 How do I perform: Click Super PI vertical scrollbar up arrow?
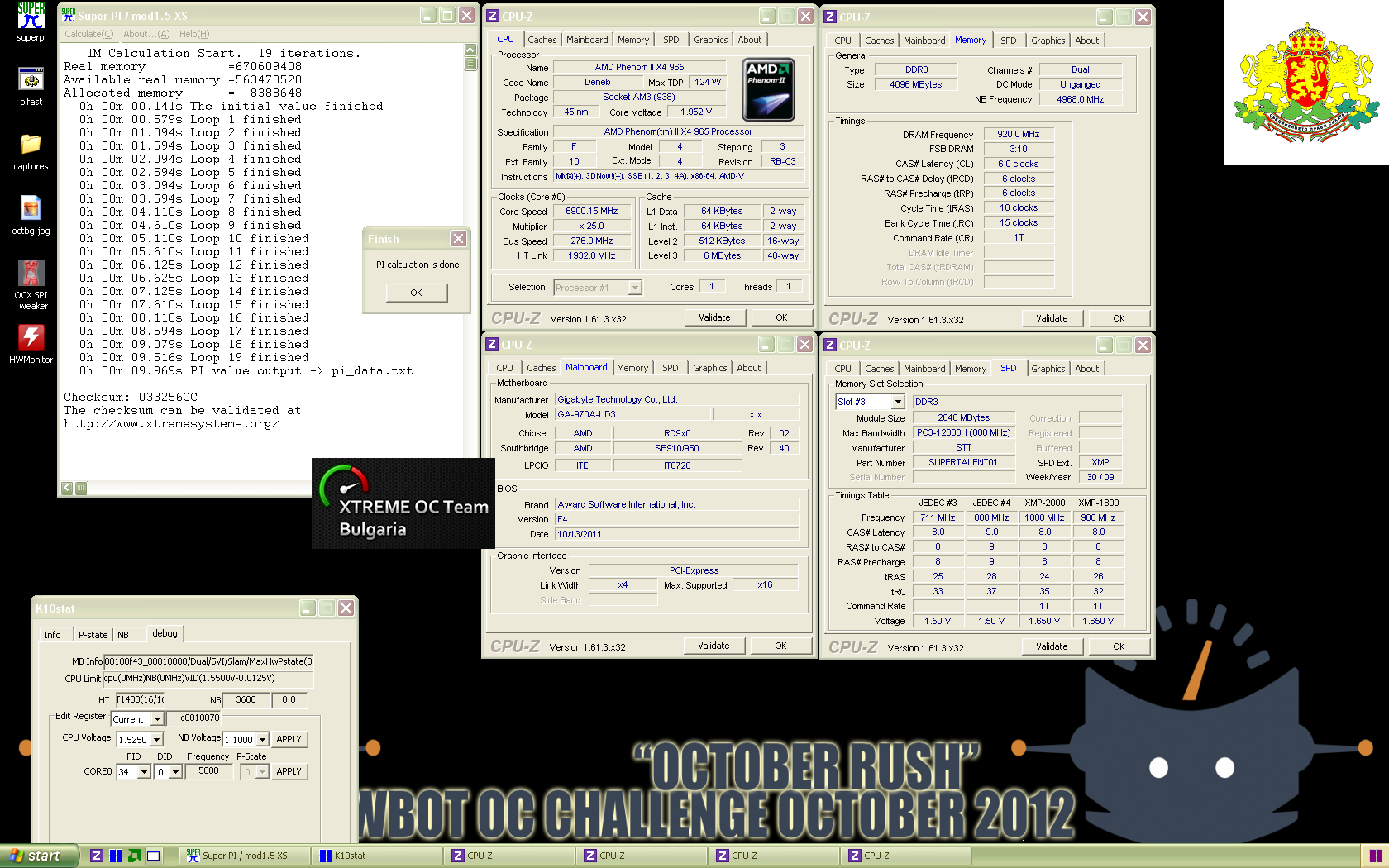[x=470, y=50]
